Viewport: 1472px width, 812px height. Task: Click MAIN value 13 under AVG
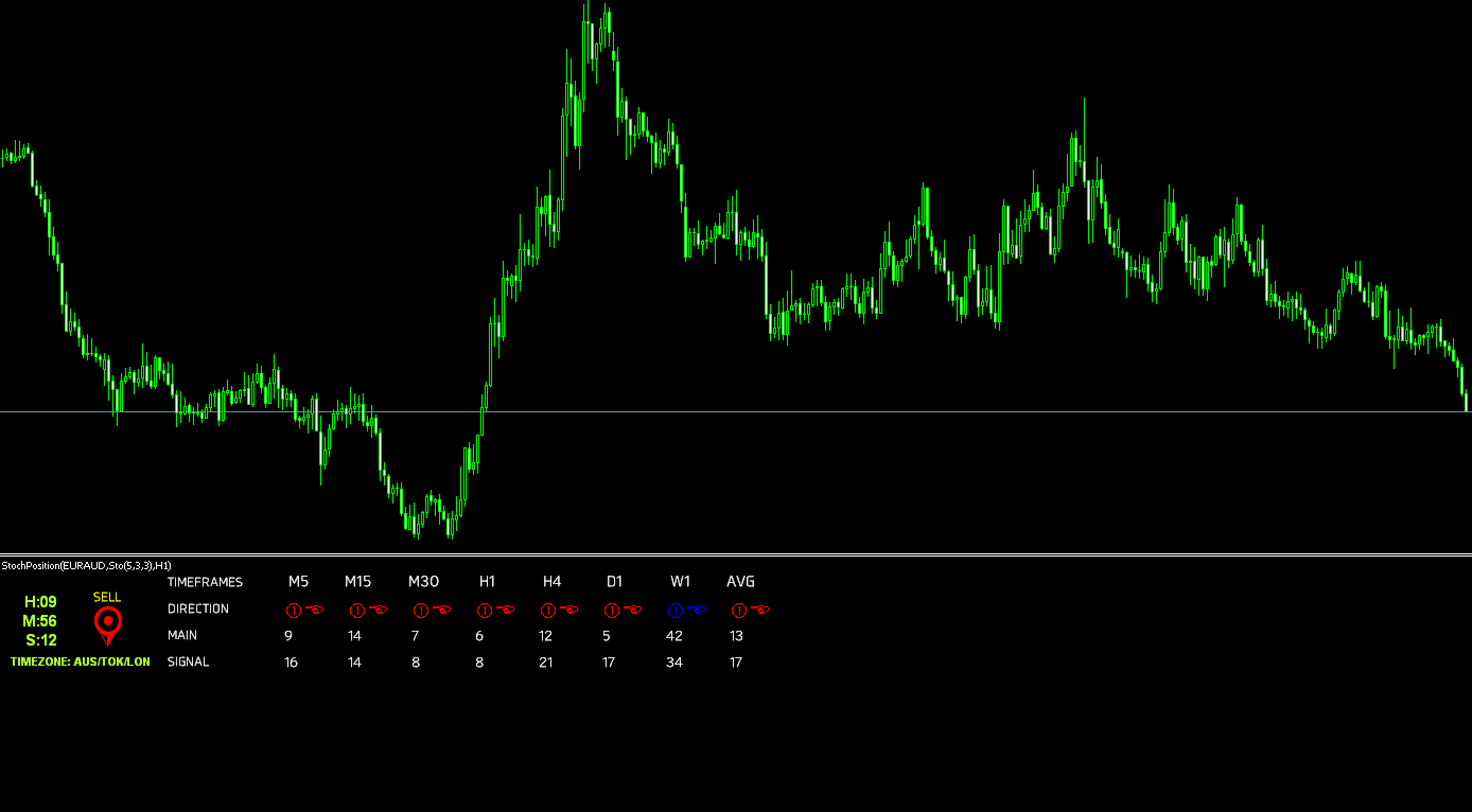[x=736, y=636]
